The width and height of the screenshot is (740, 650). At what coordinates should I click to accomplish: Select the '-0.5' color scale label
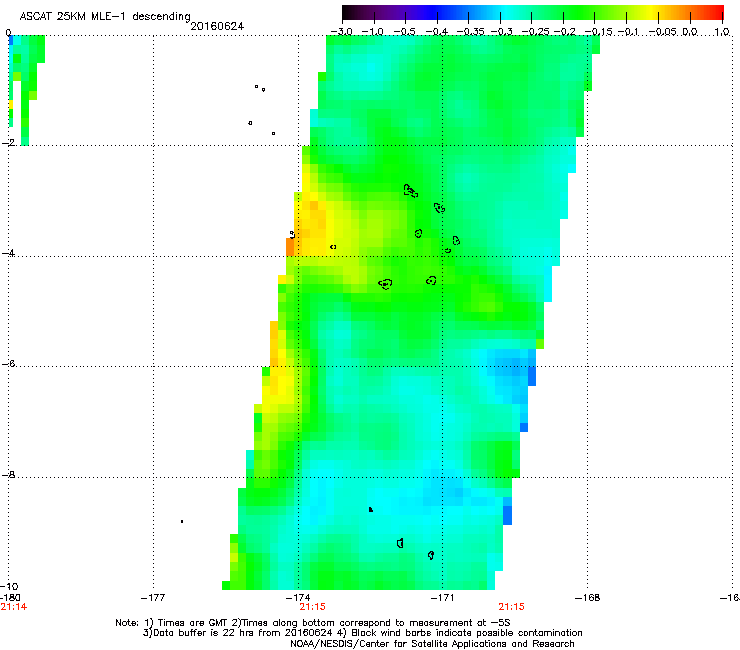coord(404,32)
